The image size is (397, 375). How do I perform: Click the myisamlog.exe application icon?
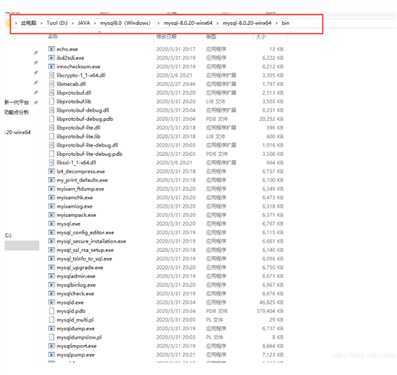51,206
